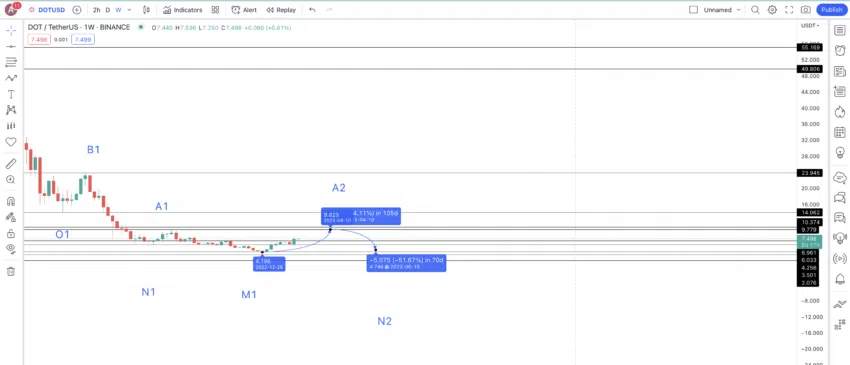Screen dimensions: 850x365
Task: Create an Alert from the toolbar
Action: point(244,10)
